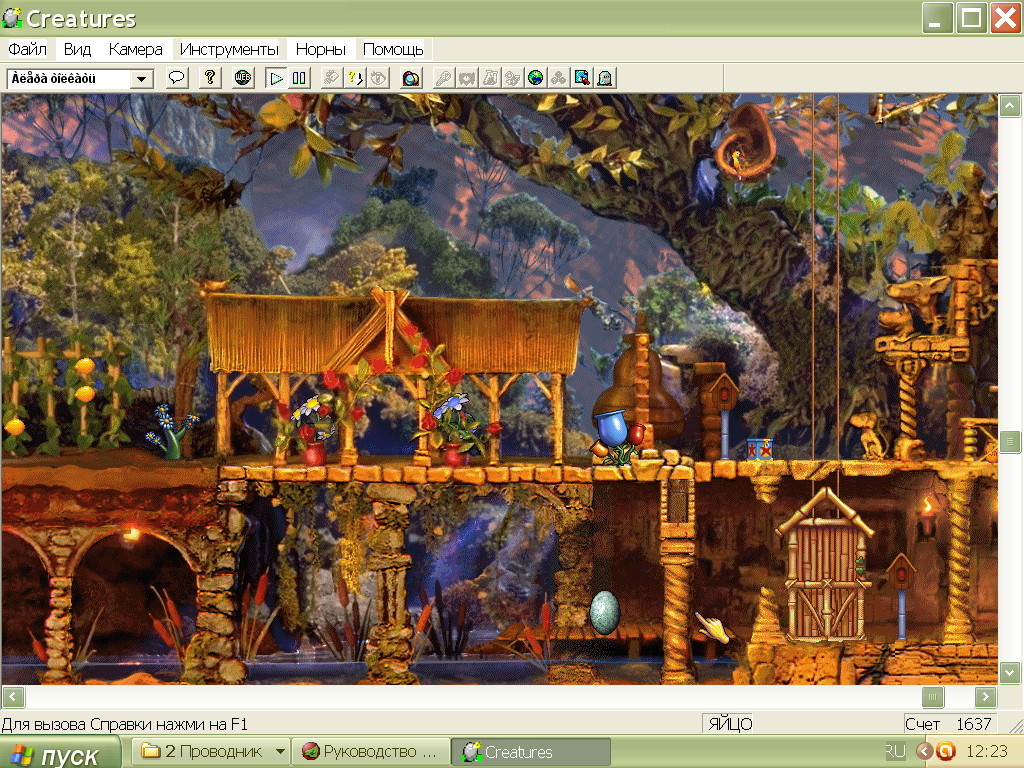Open the Камера menu
Image resolution: width=1024 pixels, height=768 pixels.
(135, 49)
